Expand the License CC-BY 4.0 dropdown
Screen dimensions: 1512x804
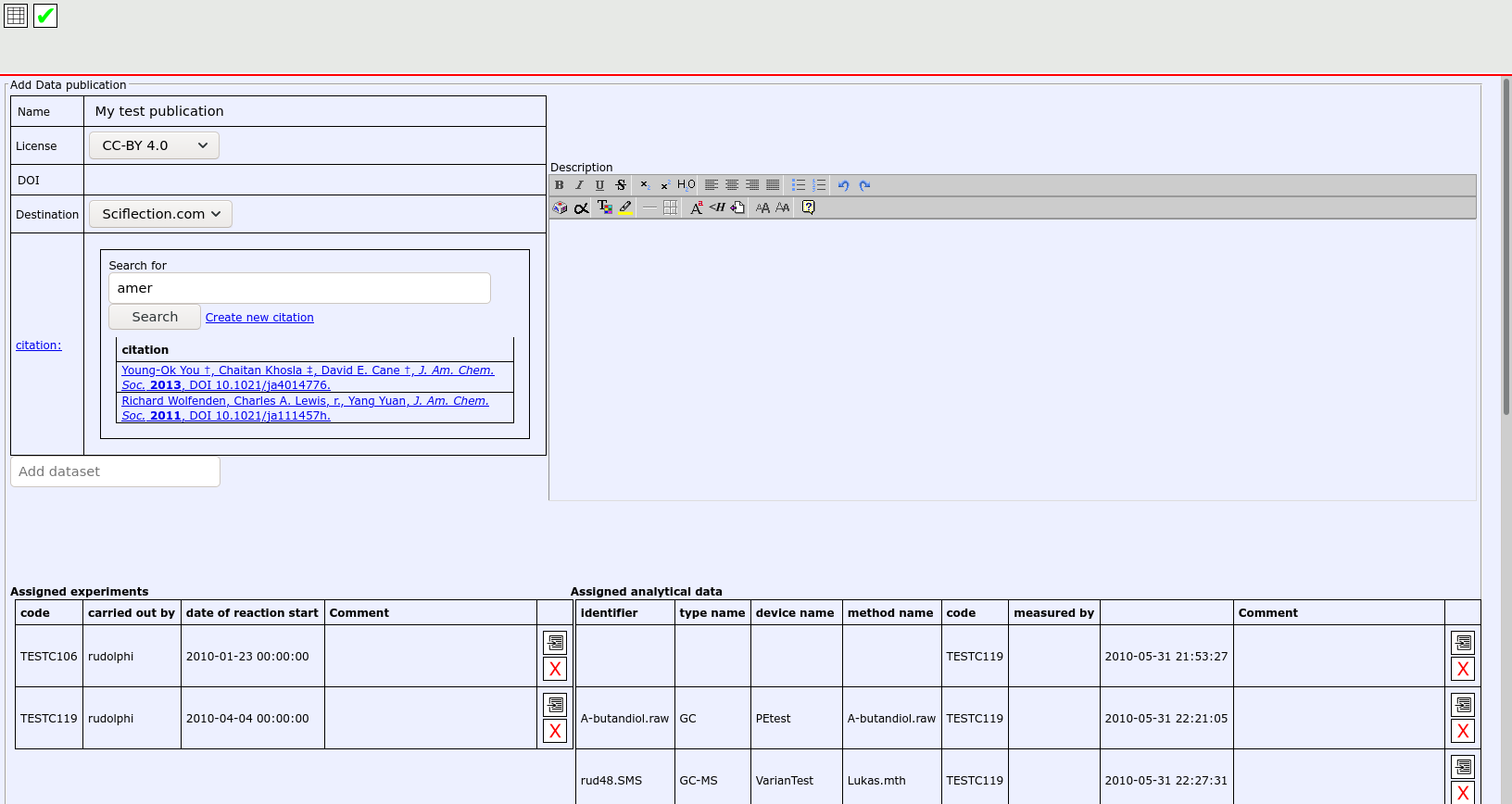[x=154, y=145]
